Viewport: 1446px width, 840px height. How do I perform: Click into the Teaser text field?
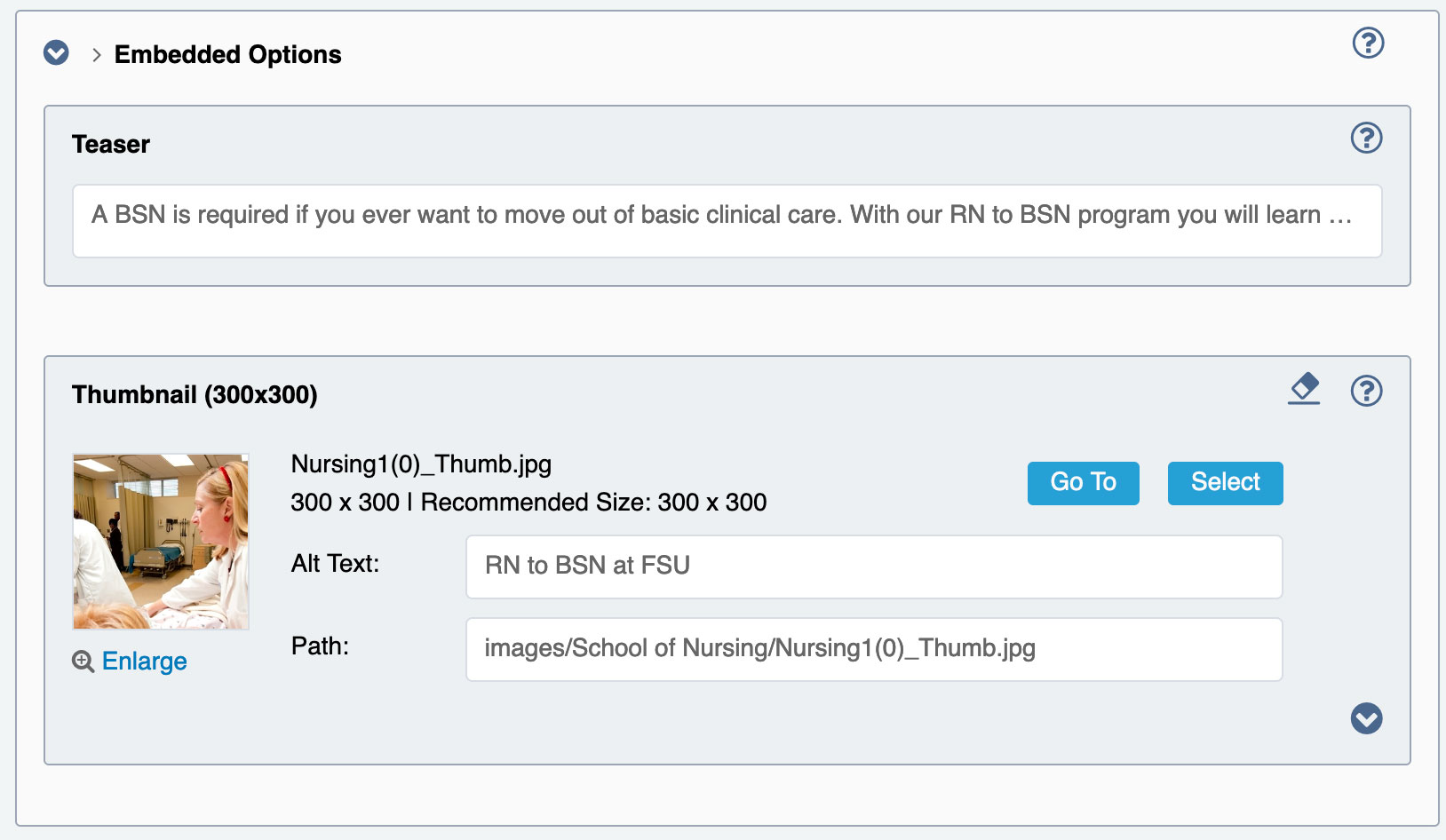coord(727,221)
